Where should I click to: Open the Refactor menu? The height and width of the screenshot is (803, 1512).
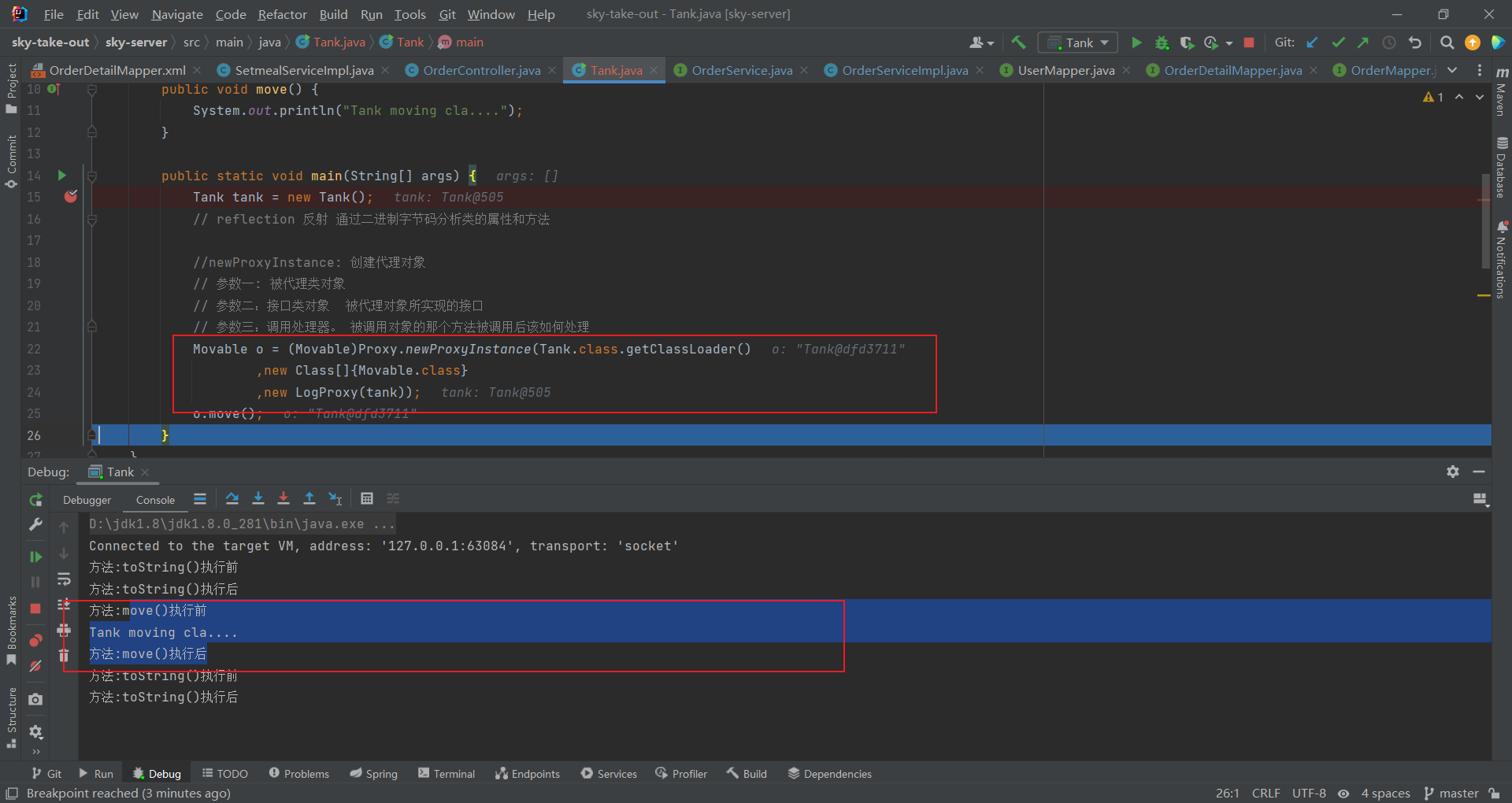281,14
